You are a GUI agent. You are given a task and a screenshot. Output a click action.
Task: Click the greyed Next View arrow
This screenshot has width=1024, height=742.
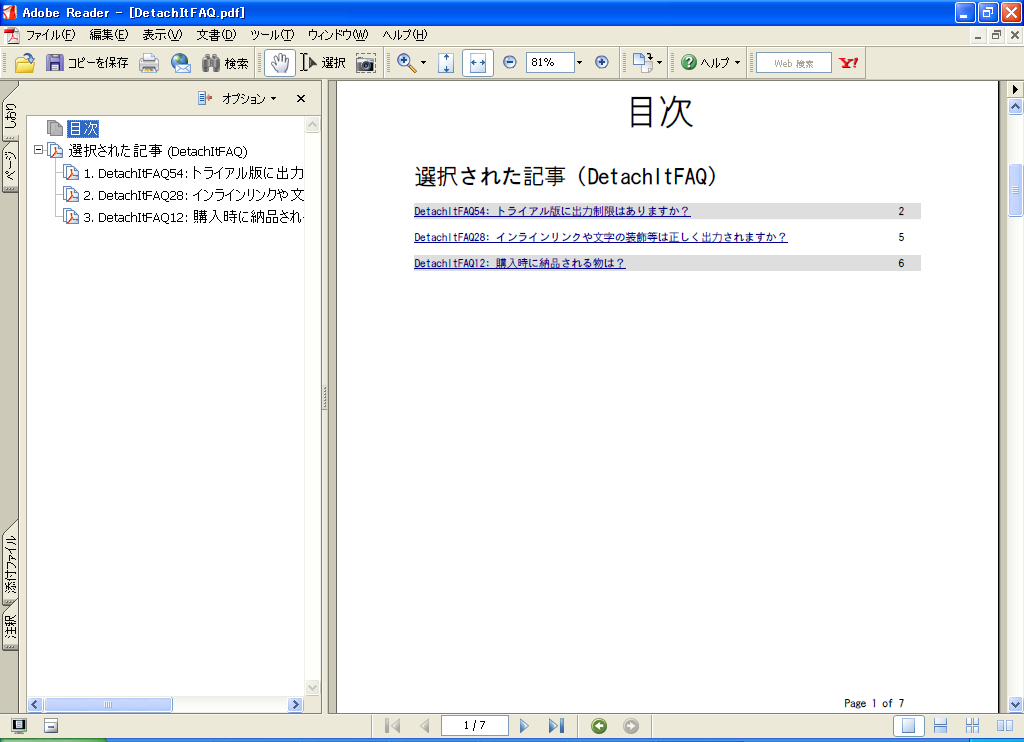pyautogui.click(x=631, y=726)
